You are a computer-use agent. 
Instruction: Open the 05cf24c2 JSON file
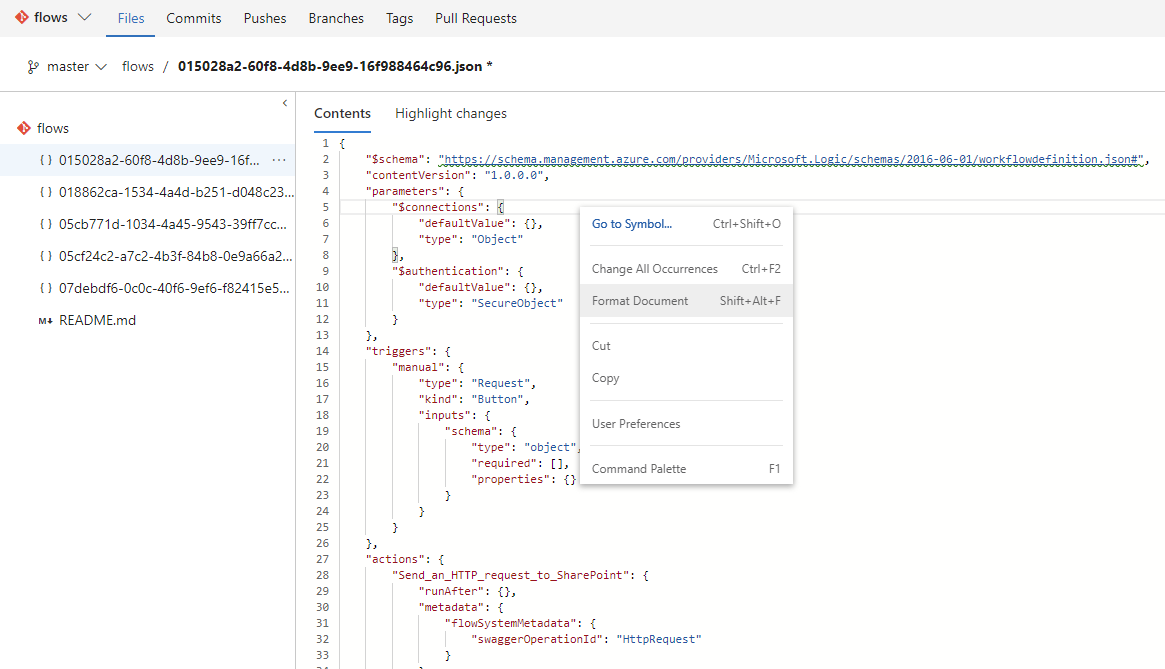click(176, 256)
